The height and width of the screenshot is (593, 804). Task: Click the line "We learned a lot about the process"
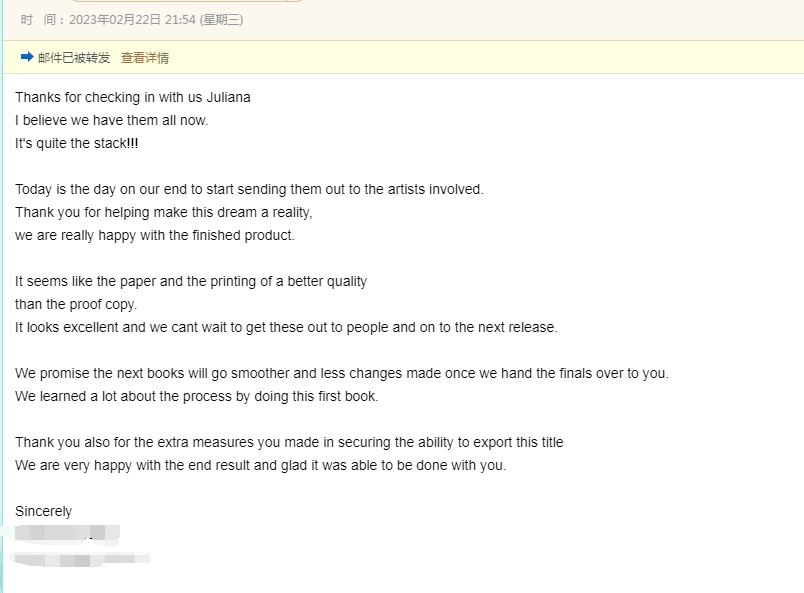pos(196,397)
